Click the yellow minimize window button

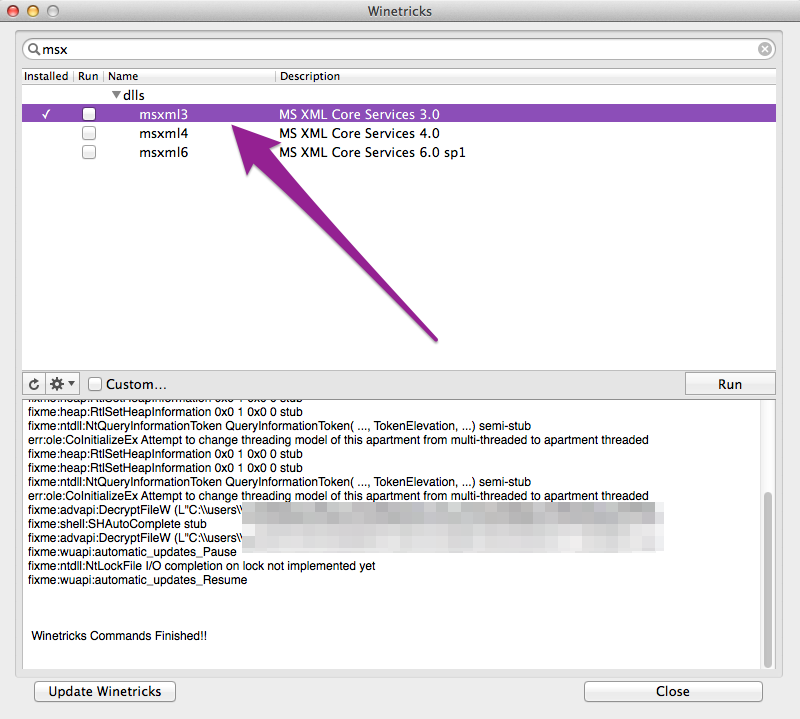pos(33,11)
